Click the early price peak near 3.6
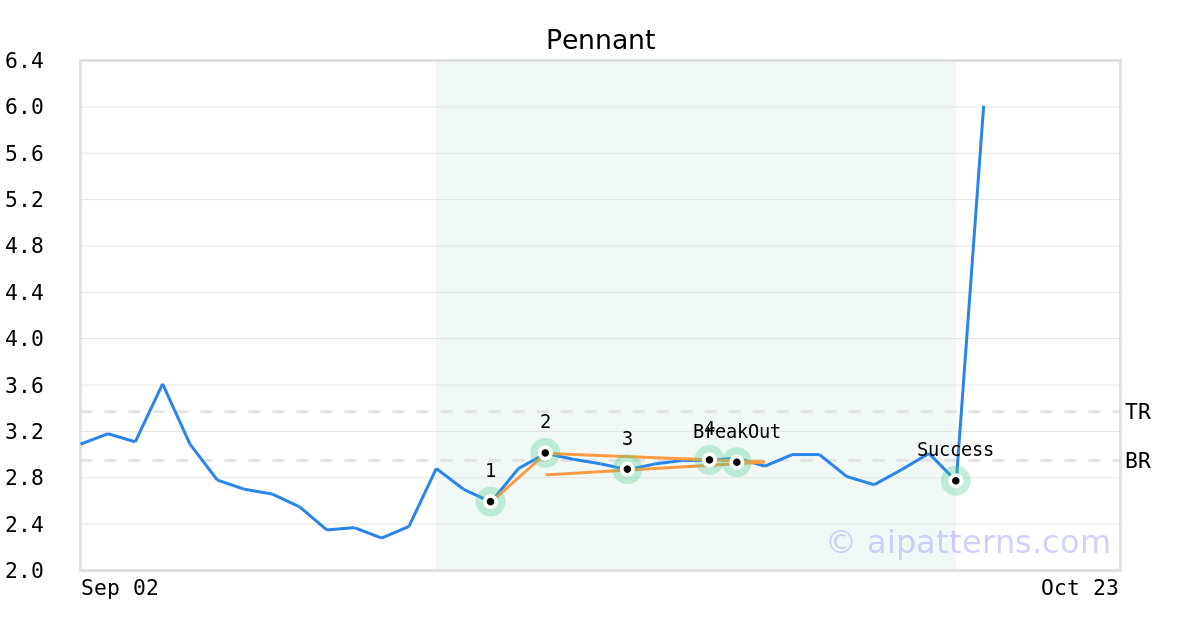The width and height of the screenshot is (1200, 630). coord(162,384)
